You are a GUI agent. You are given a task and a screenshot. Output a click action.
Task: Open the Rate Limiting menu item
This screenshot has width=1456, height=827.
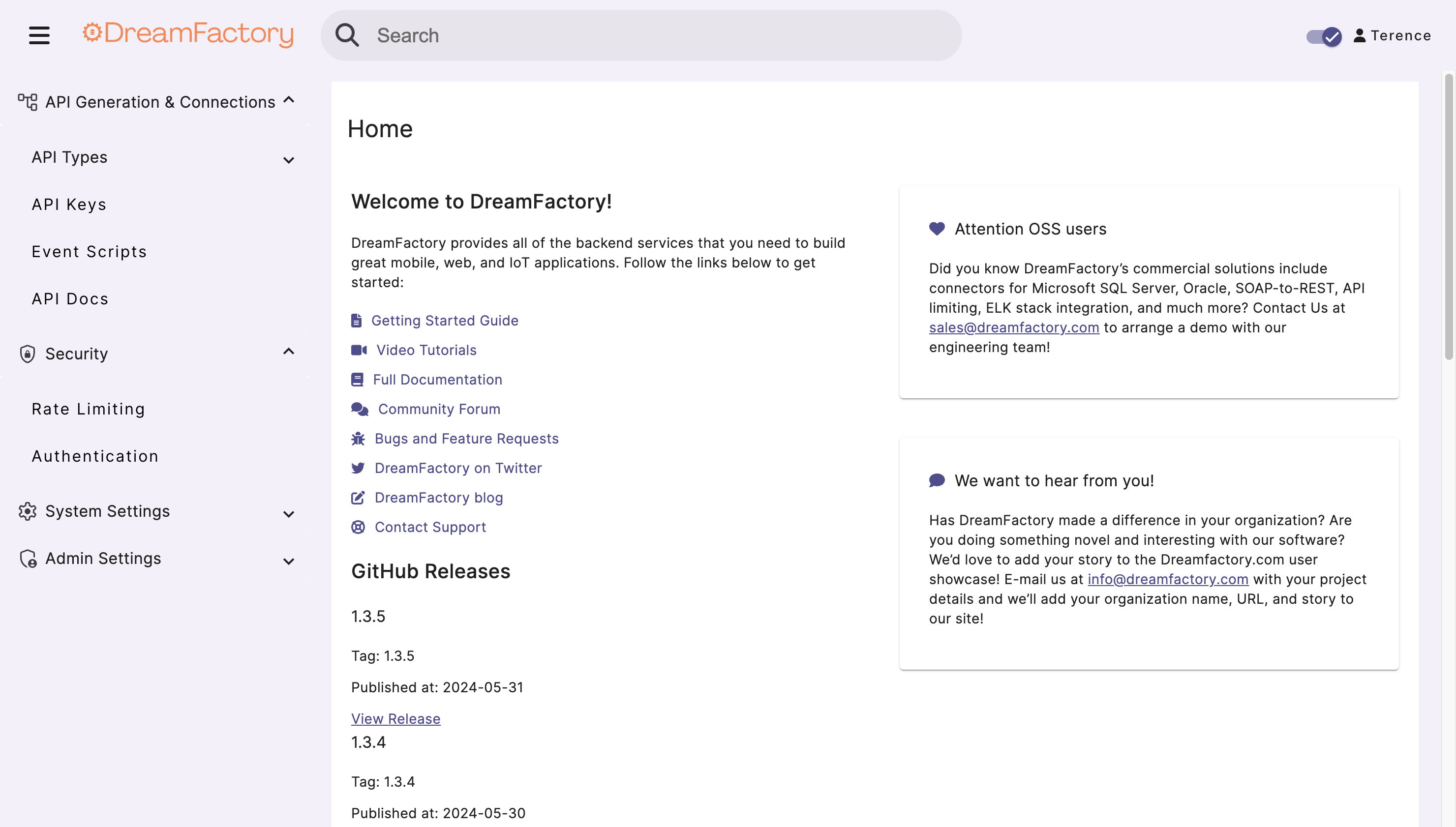(88, 409)
